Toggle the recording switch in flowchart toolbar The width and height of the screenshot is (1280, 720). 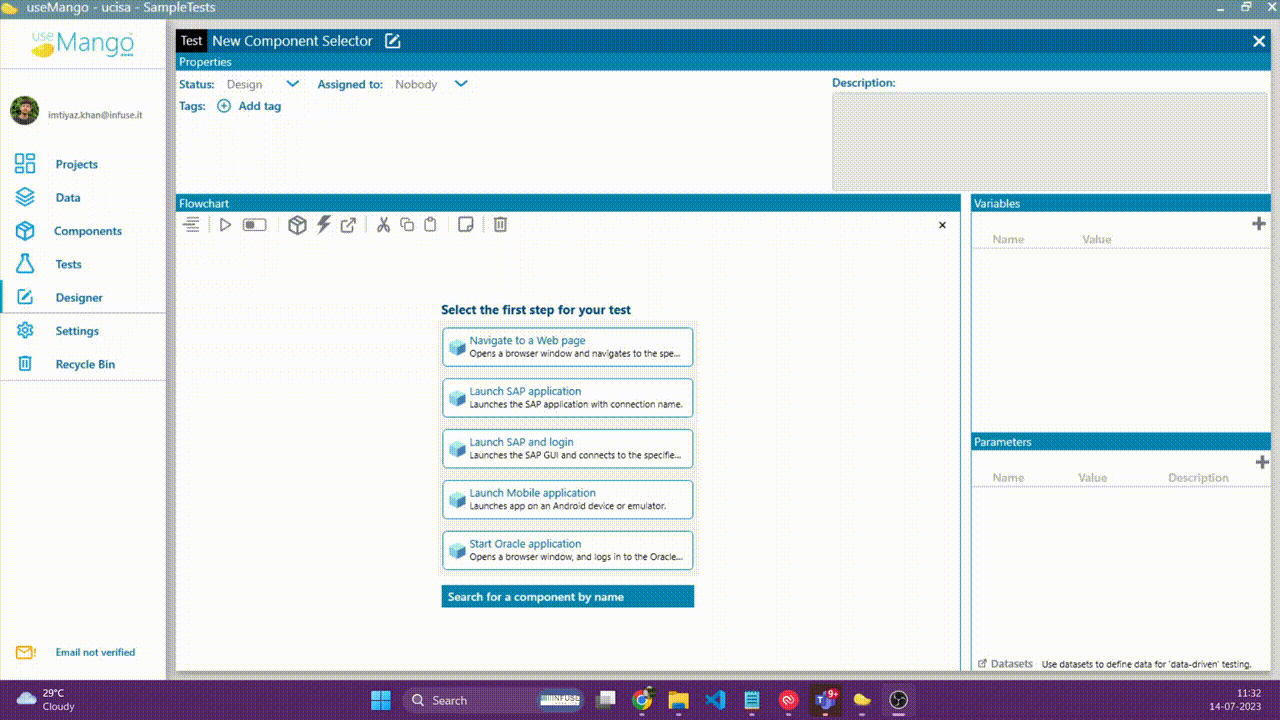pos(255,225)
